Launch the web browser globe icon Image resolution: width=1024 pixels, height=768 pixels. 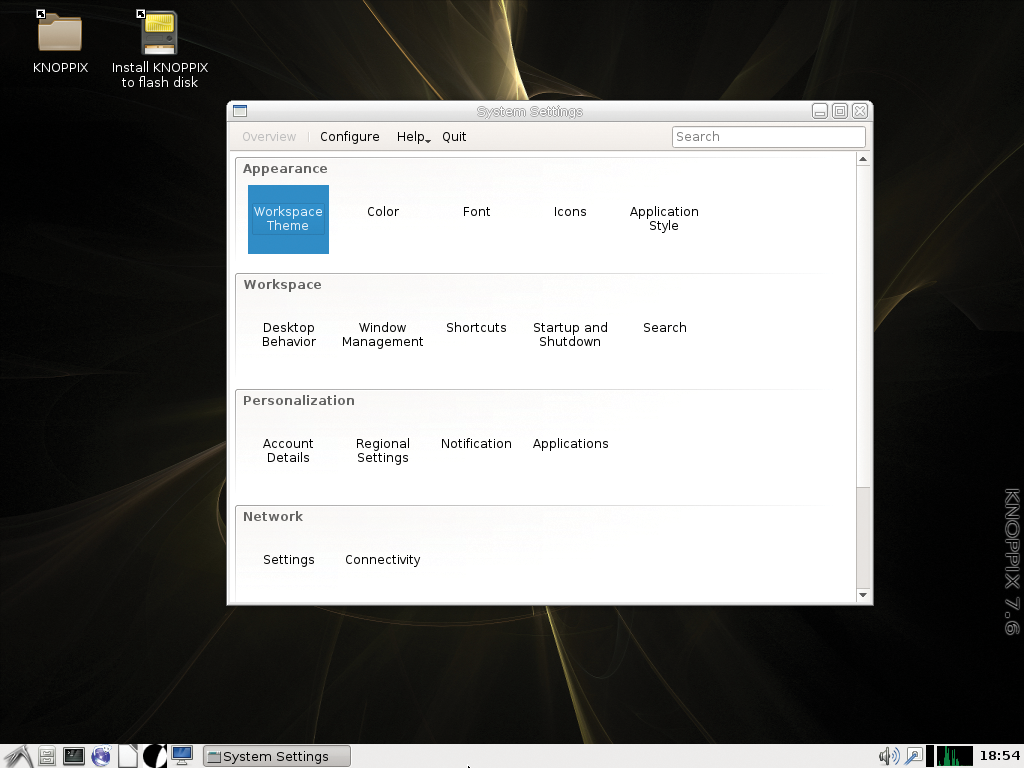pos(101,756)
